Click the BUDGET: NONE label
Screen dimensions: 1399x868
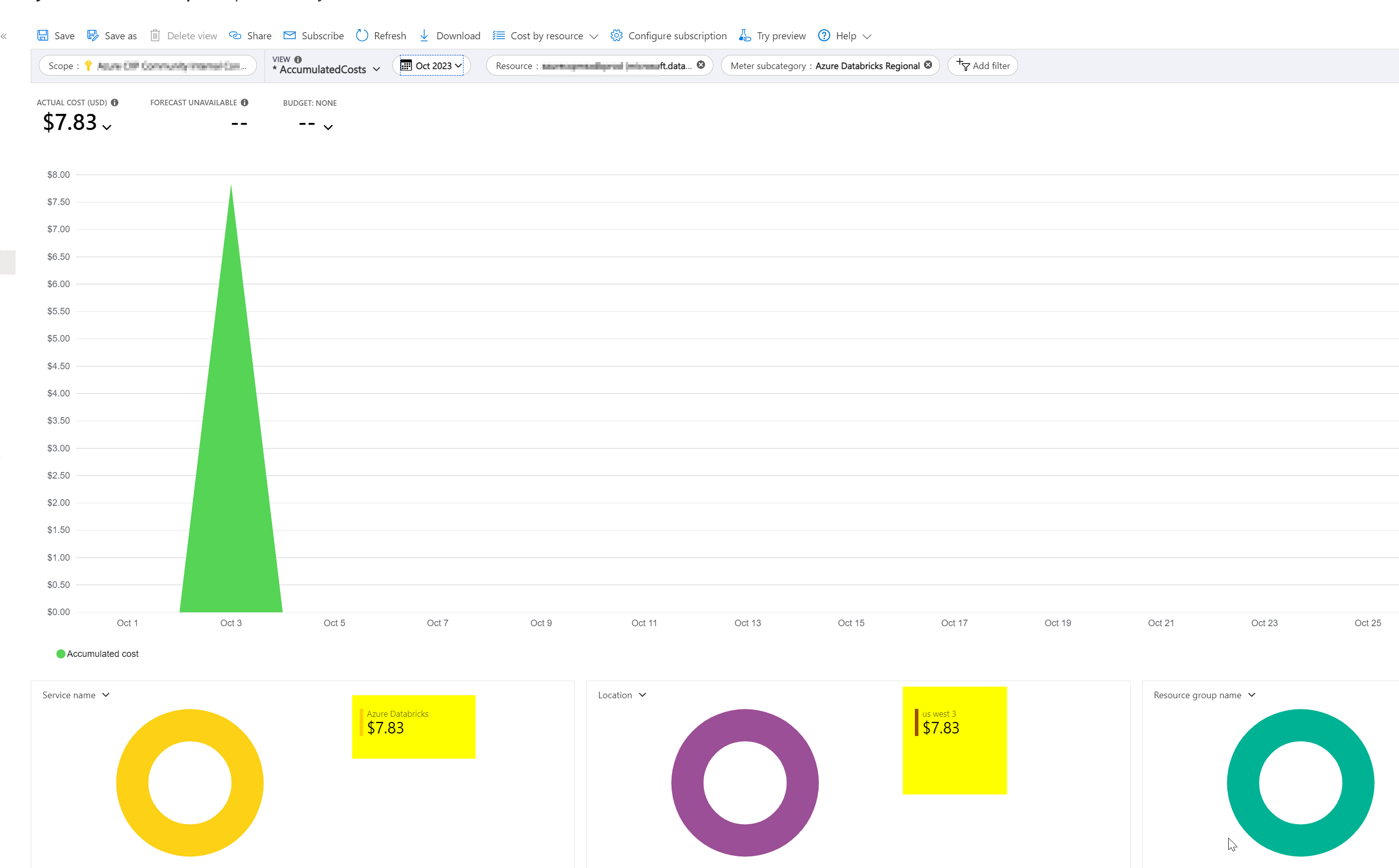310,103
